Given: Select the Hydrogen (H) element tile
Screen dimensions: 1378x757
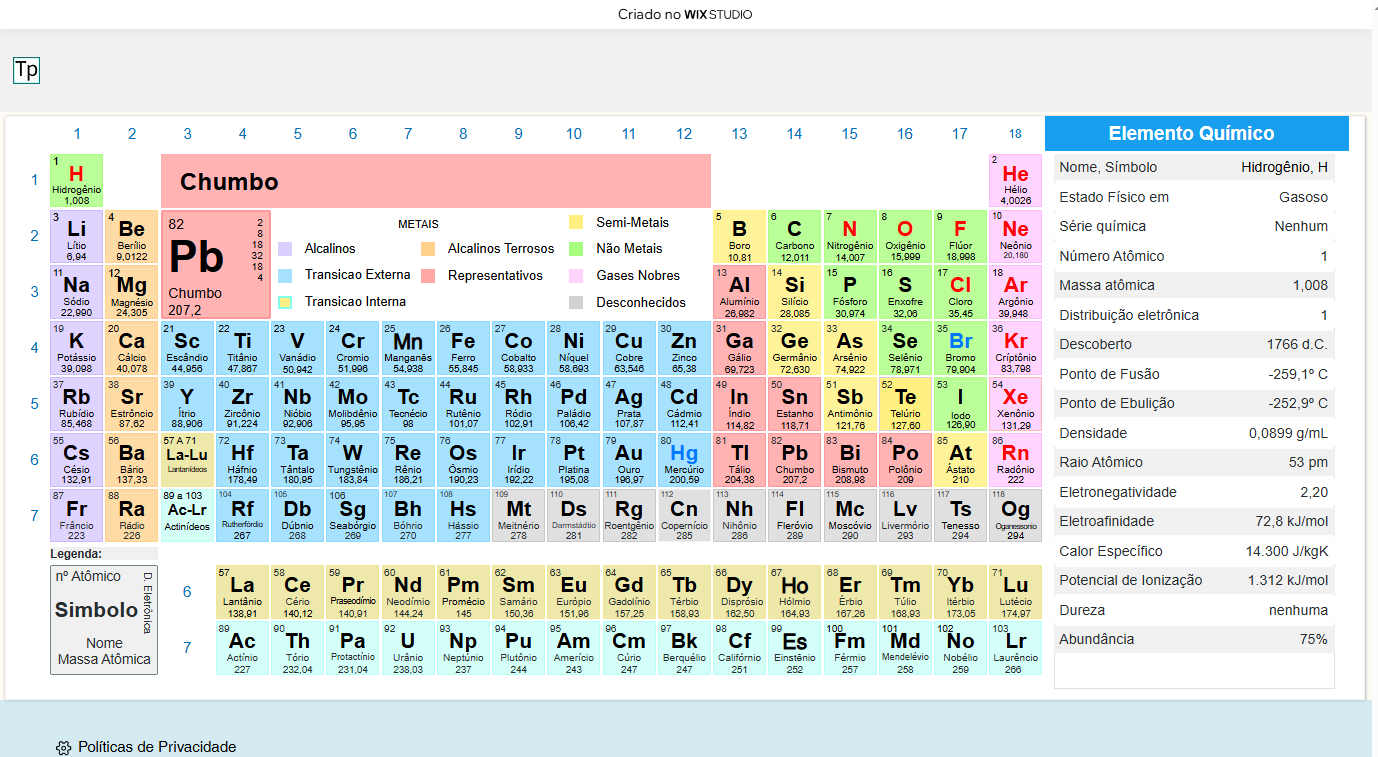Looking at the screenshot, I should pyautogui.click(x=77, y=180).
